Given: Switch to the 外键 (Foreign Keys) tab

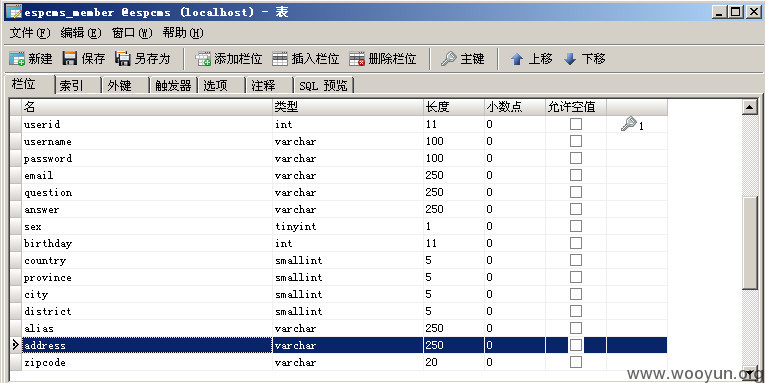Looking at the screenshot, I should [x=126, y=85].
